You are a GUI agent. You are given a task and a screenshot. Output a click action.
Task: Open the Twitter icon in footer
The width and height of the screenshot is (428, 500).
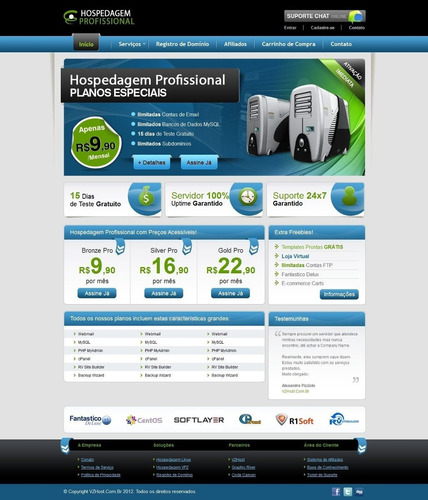(x=348, y=492)
